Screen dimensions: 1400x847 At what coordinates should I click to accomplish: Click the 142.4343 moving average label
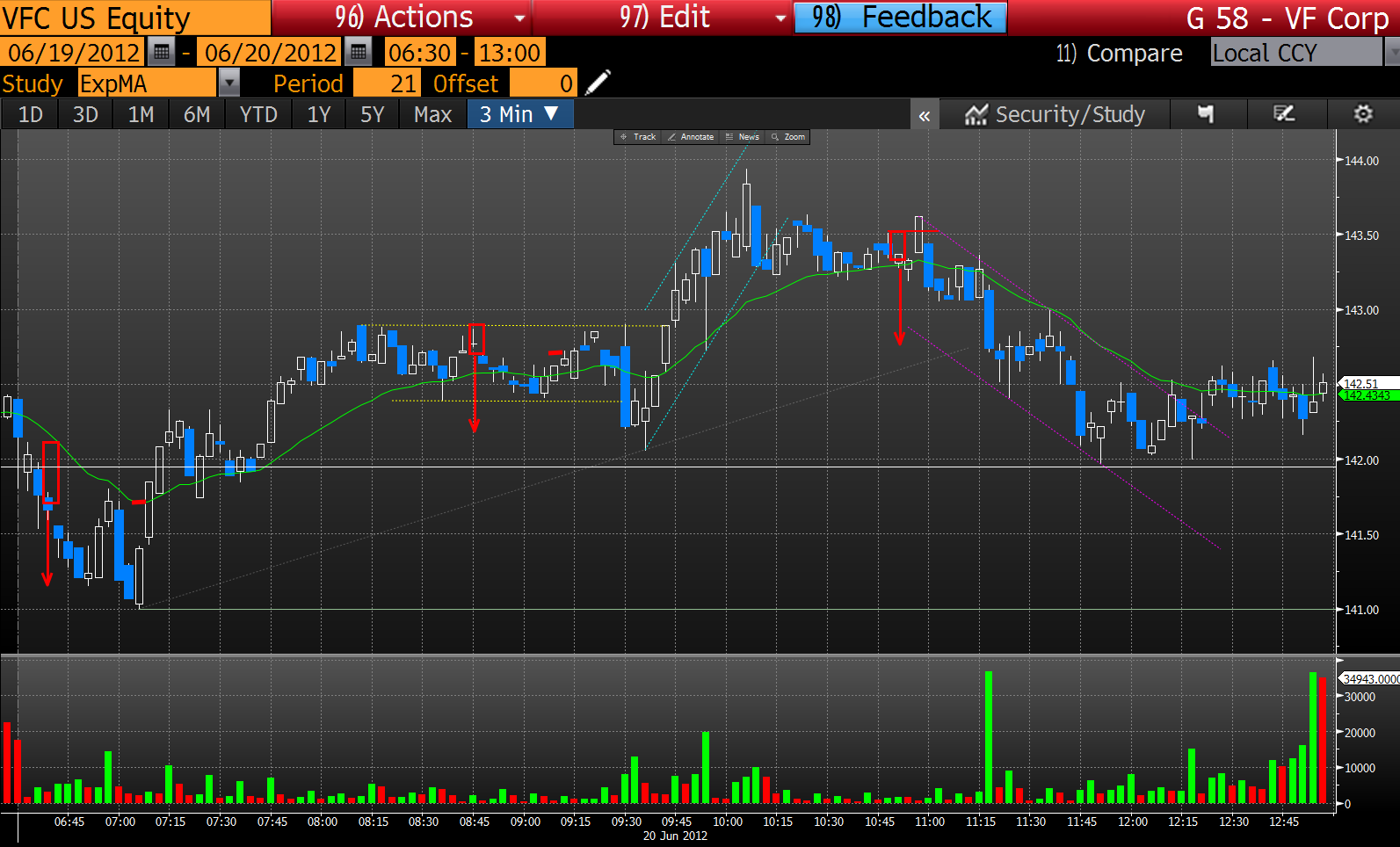pos(1367,396)
